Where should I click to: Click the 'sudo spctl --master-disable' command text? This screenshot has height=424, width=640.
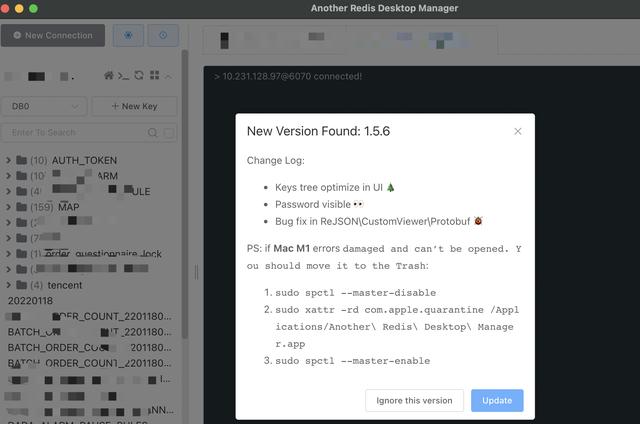(x=356, y=293)
